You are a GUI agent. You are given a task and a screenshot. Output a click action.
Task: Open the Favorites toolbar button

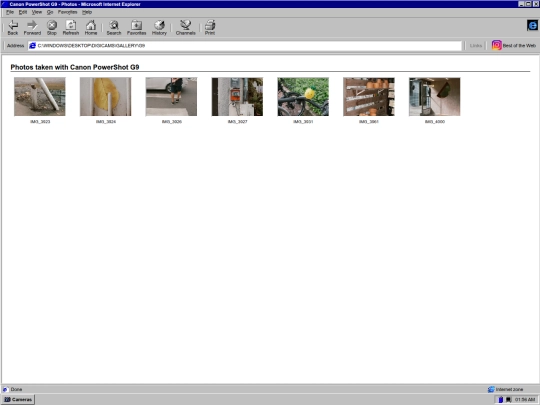tap(136, 28)
